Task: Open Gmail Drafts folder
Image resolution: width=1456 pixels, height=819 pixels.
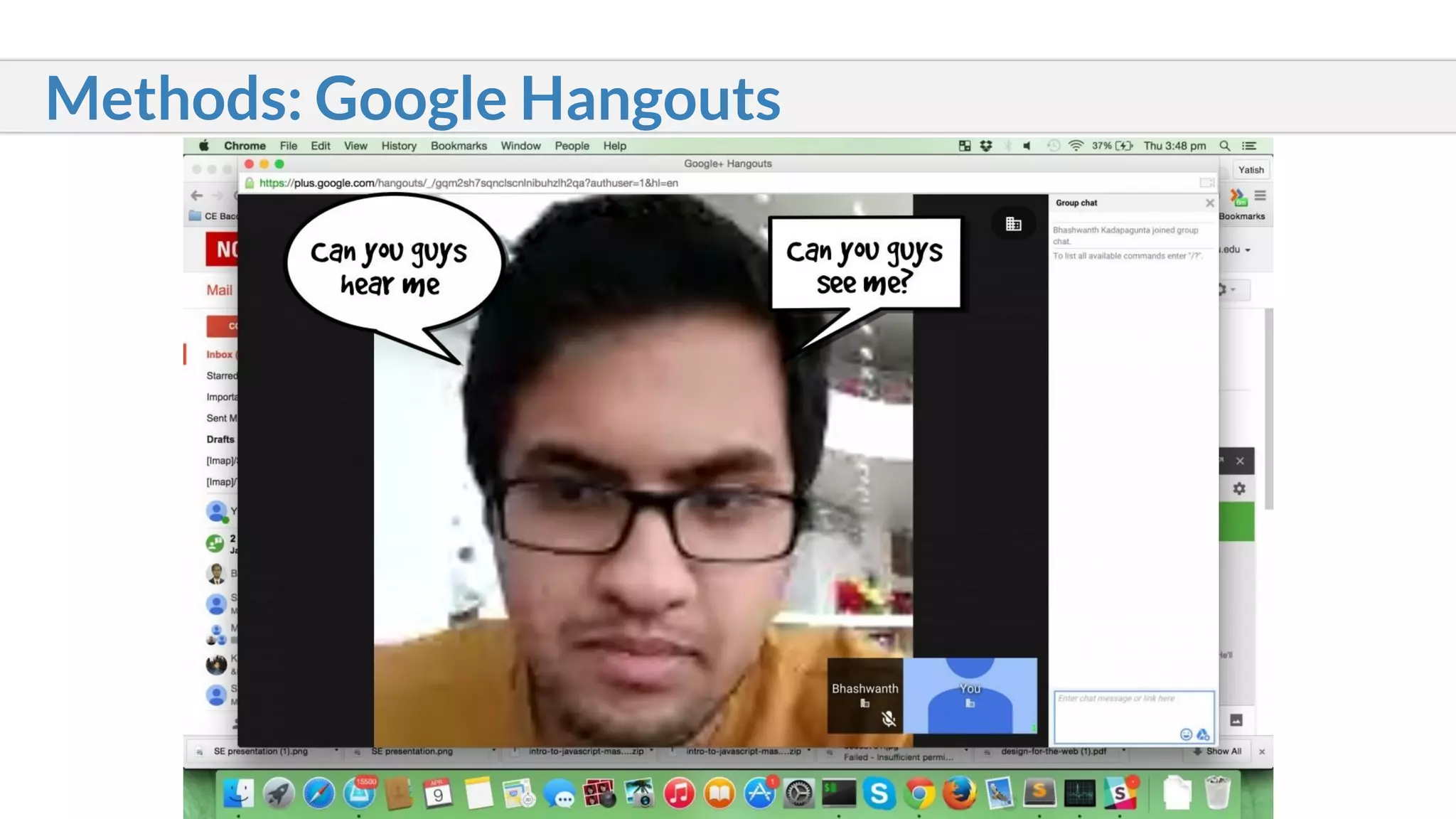Action: pos(220,439)
